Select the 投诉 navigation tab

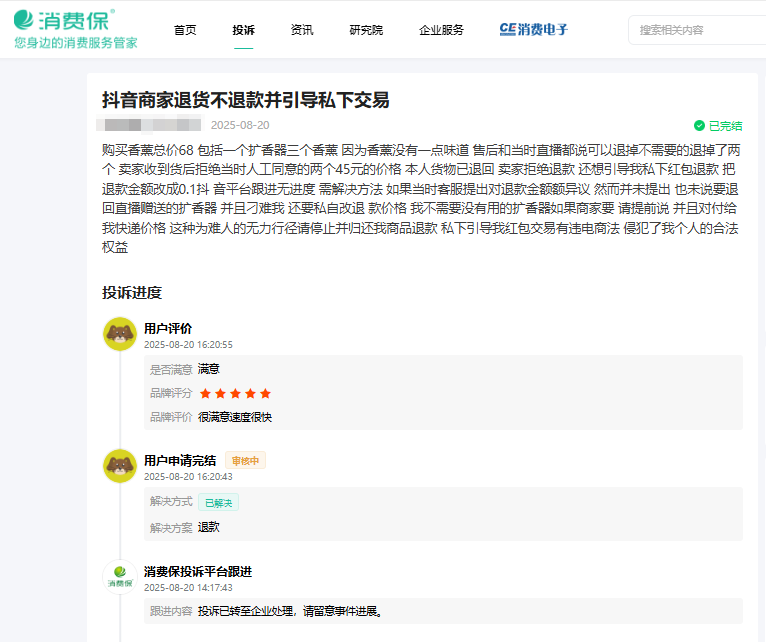point(243,30)
